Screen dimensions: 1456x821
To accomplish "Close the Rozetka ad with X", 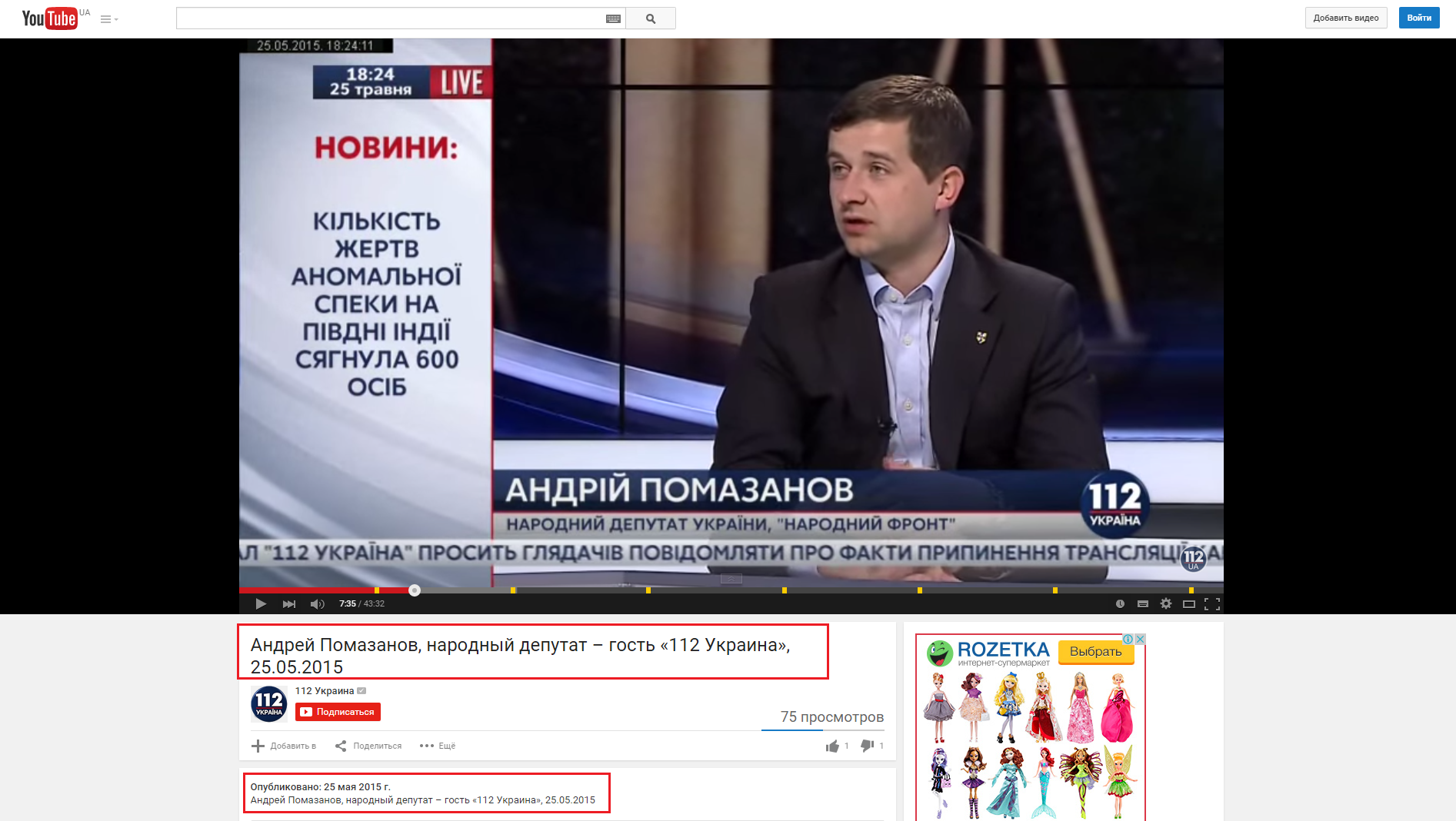I will 1141,640.
